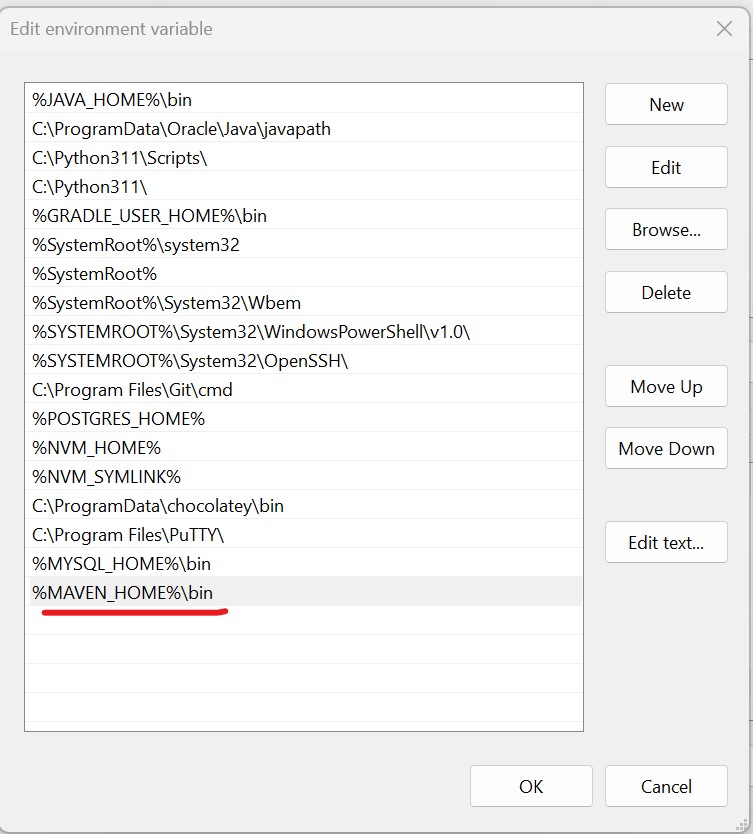Open Edit text... view

click(666, 543)
